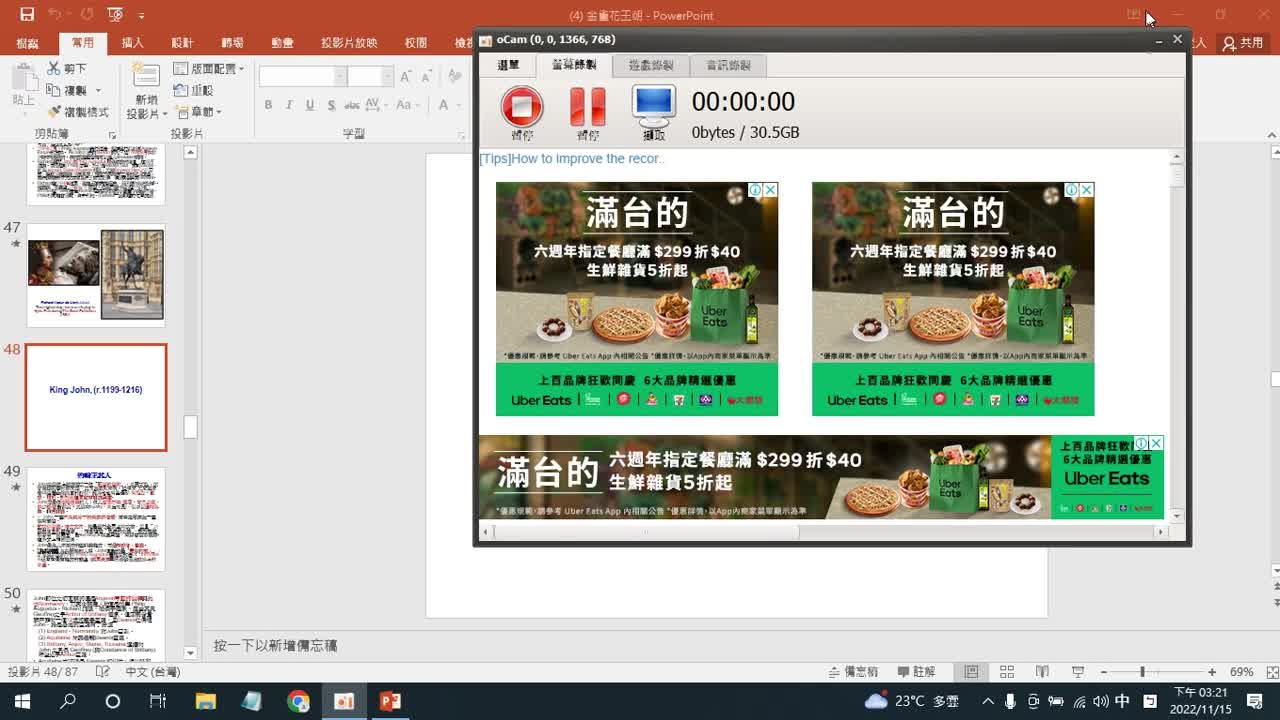Close the bottom banner Uber Eats ad
1280x720 pixels.
pos(1156,443)
